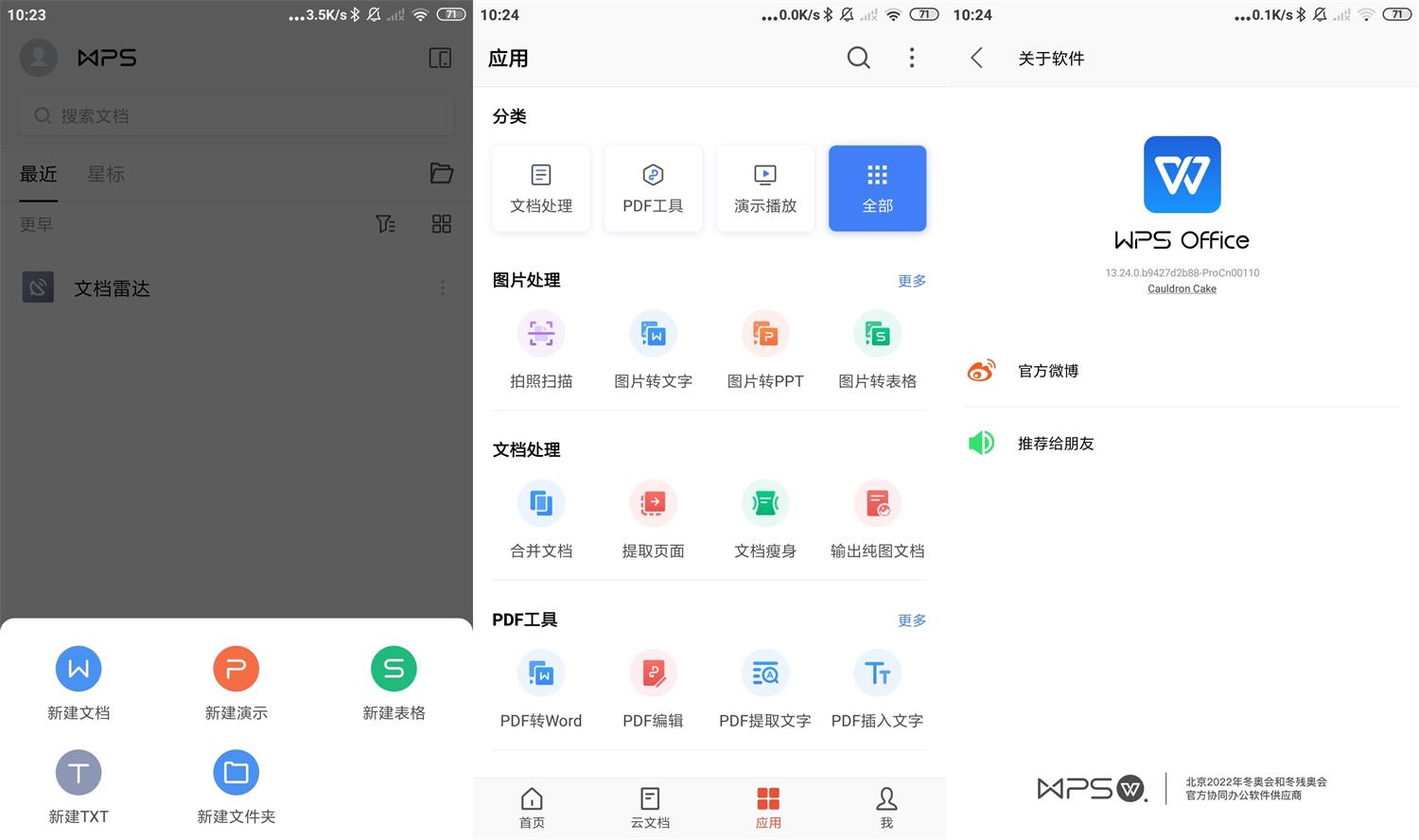Select the 演示播放 category

pos(764,187)
